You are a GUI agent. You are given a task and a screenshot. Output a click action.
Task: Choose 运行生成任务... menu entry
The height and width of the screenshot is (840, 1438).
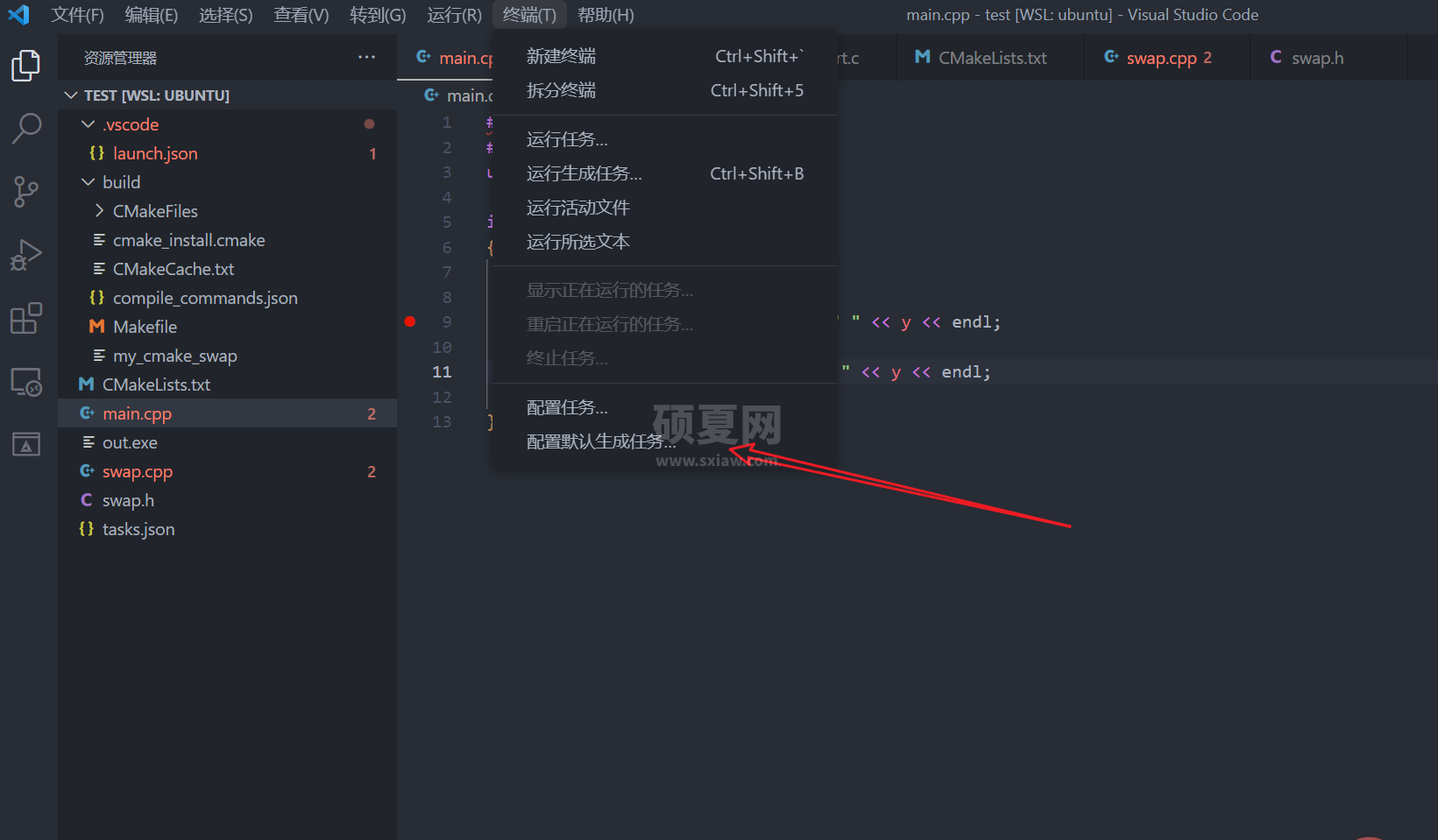(x=665, y=173)
